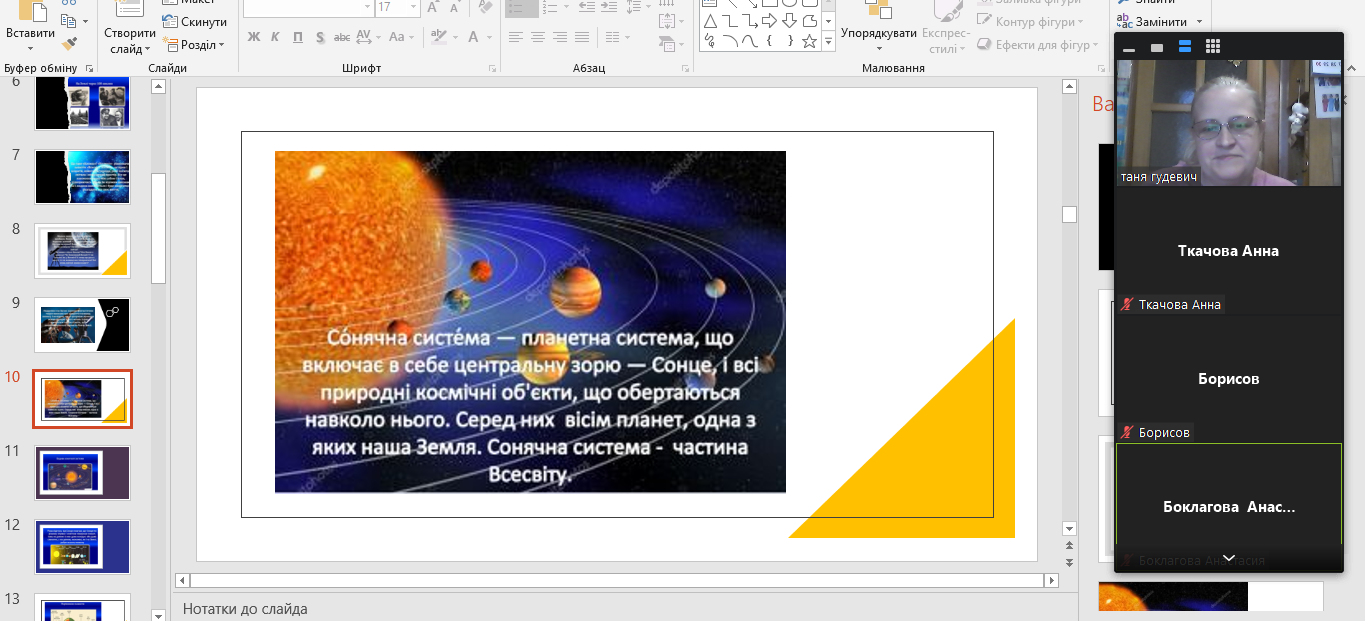Select the arc shape
The width and height of the screenshot is (1365, 621).
[x=730, y=41]
